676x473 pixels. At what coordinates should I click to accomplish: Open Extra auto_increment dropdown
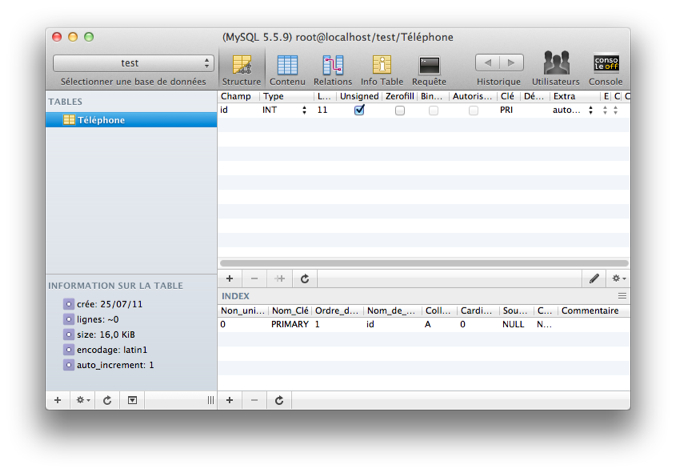[x=591, y=110]
